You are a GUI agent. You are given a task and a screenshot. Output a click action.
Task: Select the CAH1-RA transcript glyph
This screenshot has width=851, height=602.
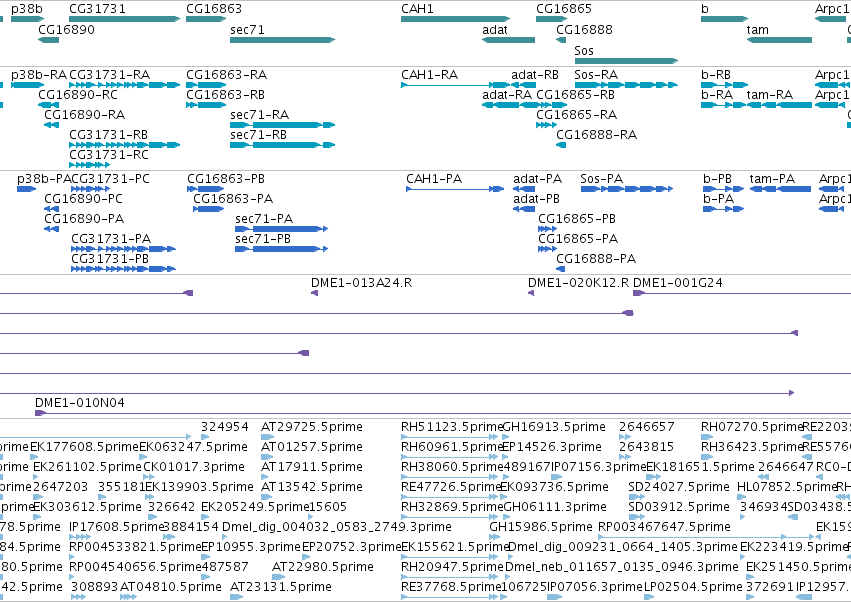pyautogui.click(x=455, y=85)
